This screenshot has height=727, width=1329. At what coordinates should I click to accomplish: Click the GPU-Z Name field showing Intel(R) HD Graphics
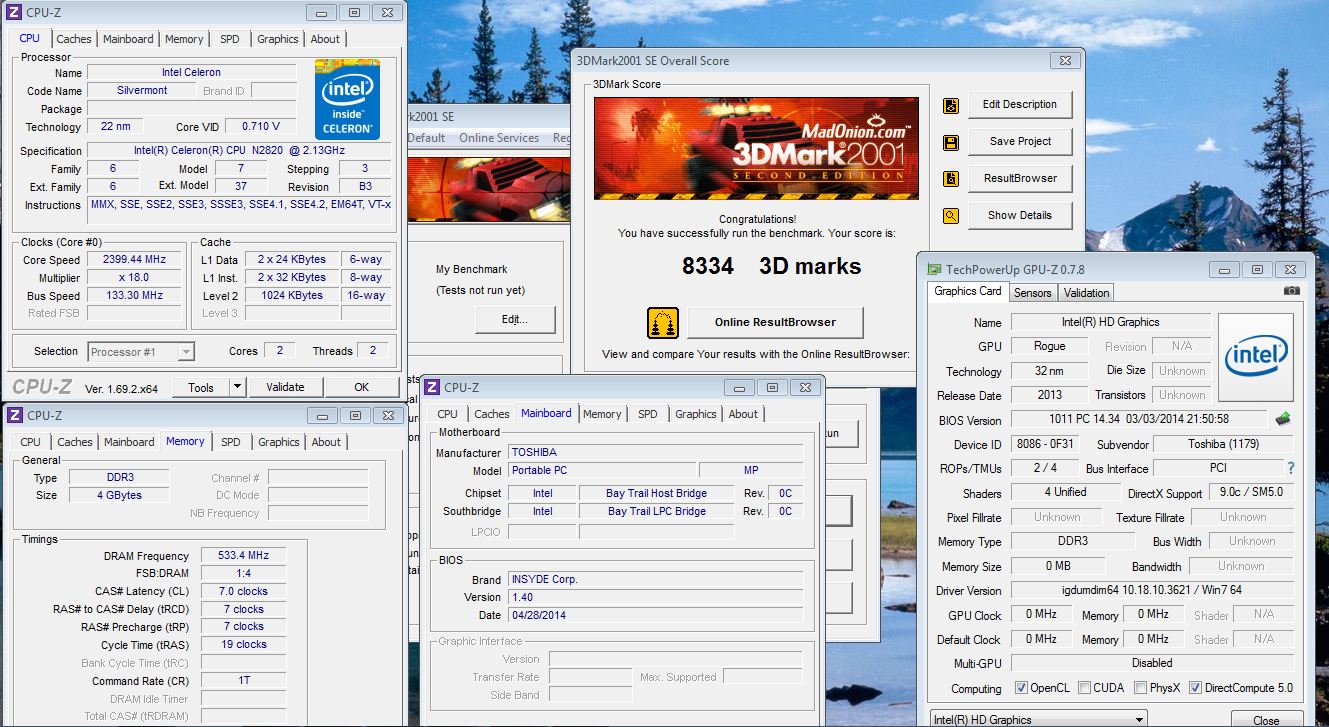pyautogui.click(x=1110, y=323)
